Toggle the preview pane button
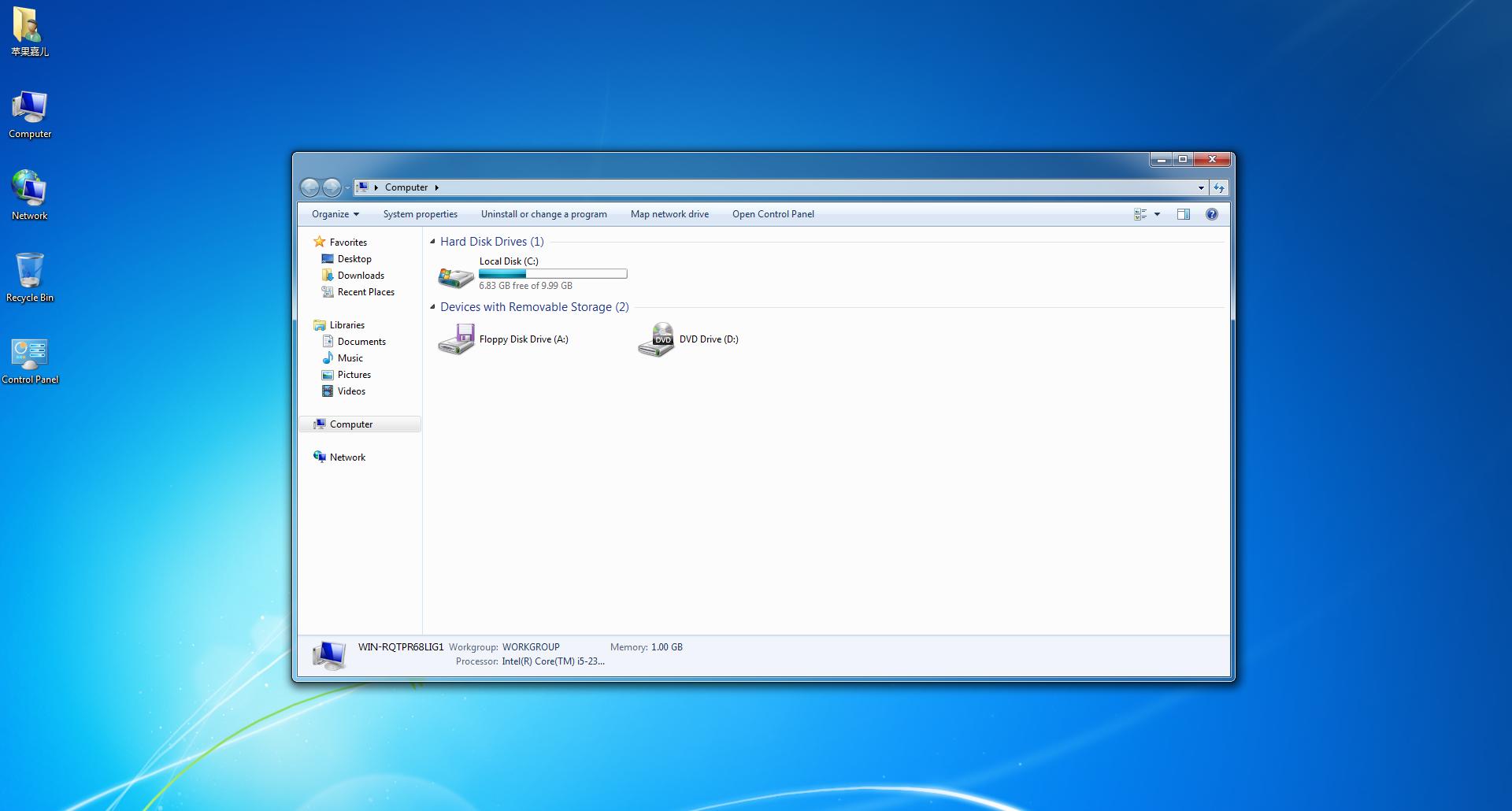This screenshot has width=1512, height=811. pos(1184,214)
